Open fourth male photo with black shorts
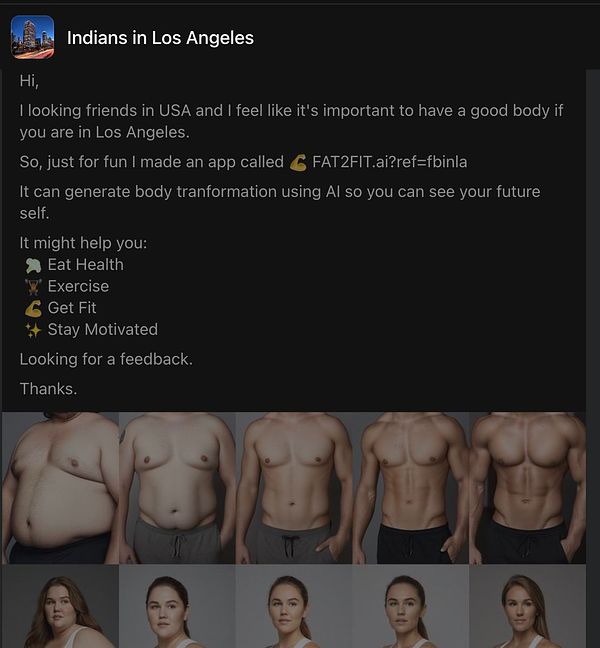 [411, 488]
